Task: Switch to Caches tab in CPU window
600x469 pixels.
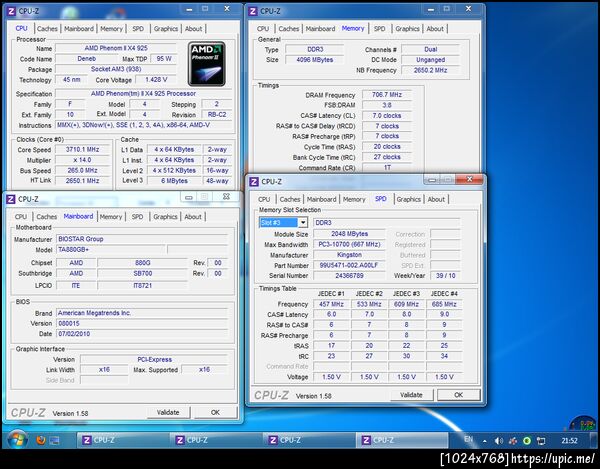Action: coord(47,29)
